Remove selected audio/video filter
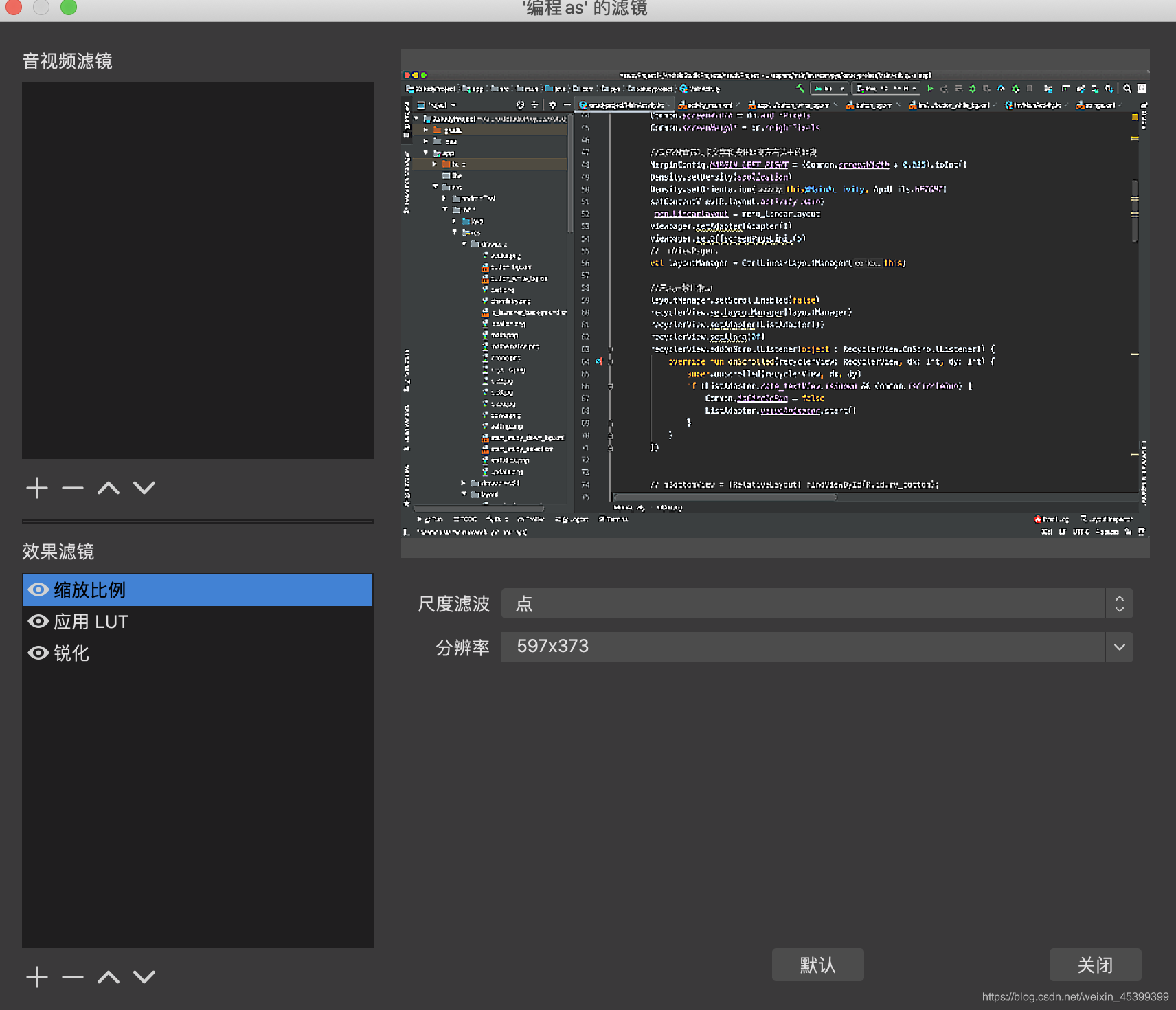The height and width of the screenshot is (1010, 1176). (x=73, y=488)
